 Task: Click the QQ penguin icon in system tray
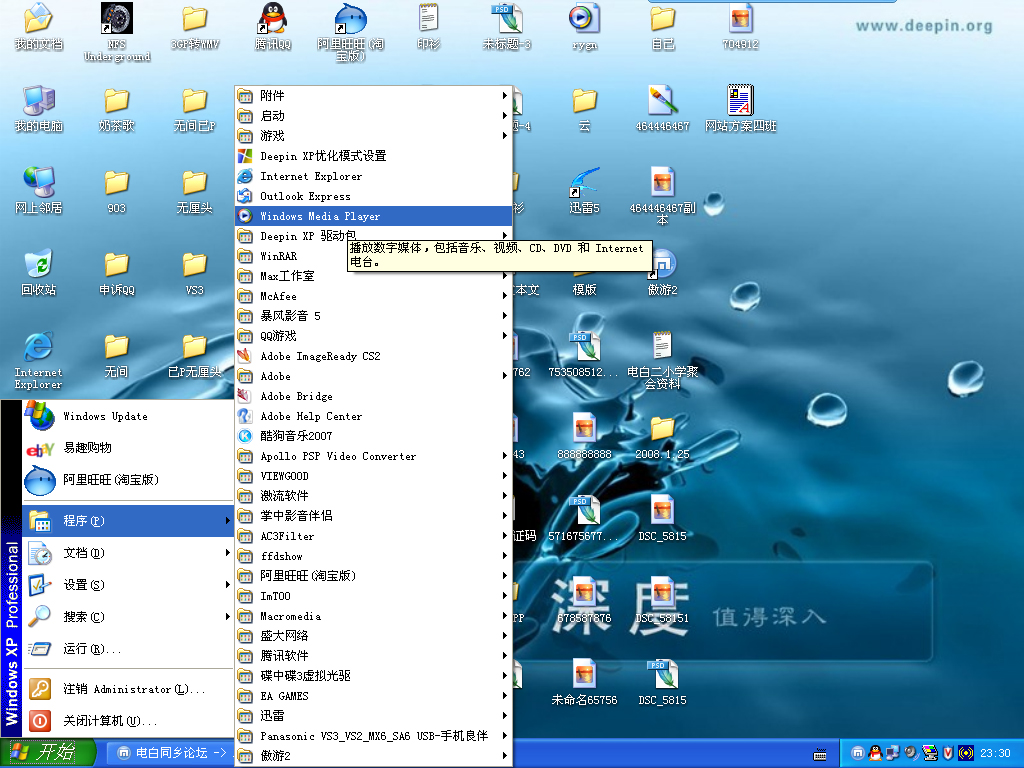[875, 753]
